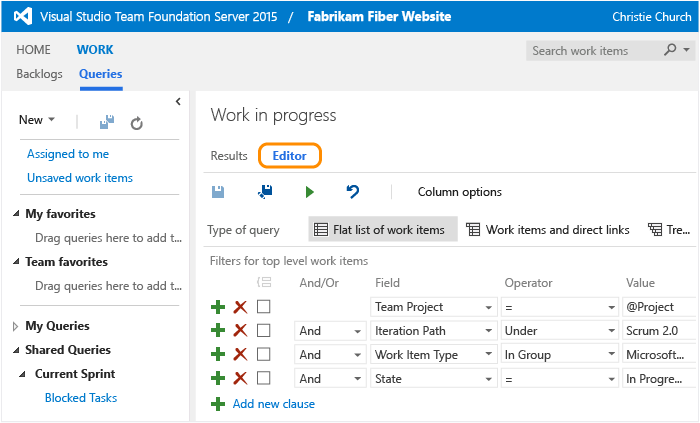Remove the Iteration Path clause
The height and width of the screenshot is (423, 700).
pos(241,331)
